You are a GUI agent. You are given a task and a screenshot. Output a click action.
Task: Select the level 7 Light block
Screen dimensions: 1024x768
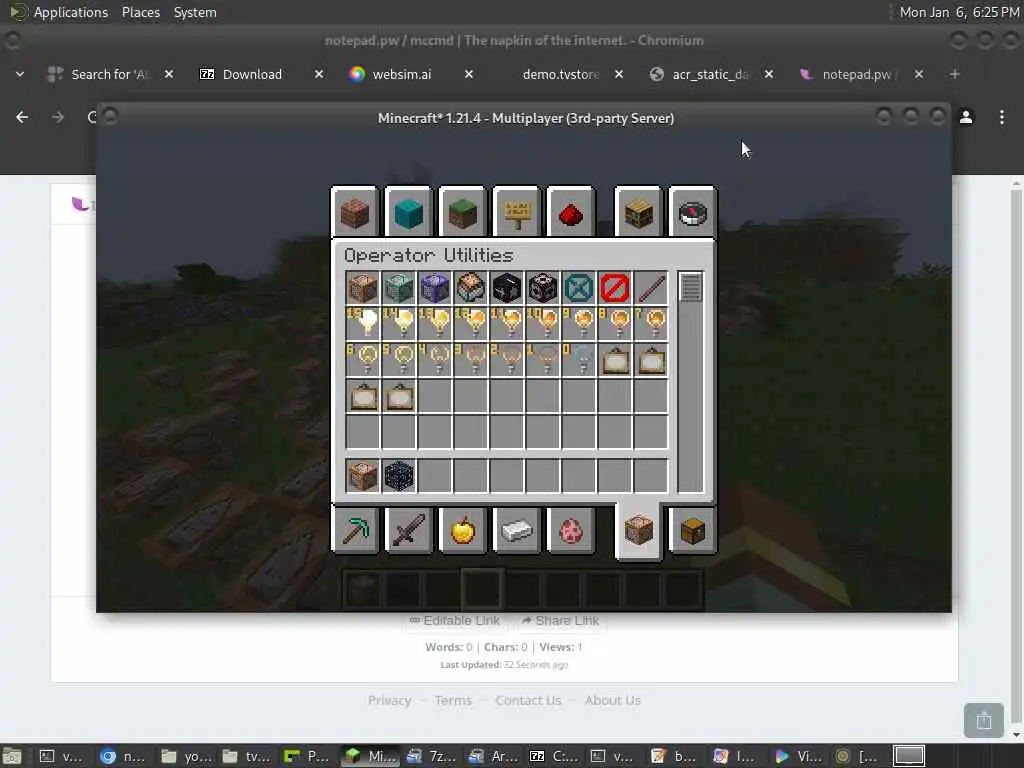pos(650,324)
